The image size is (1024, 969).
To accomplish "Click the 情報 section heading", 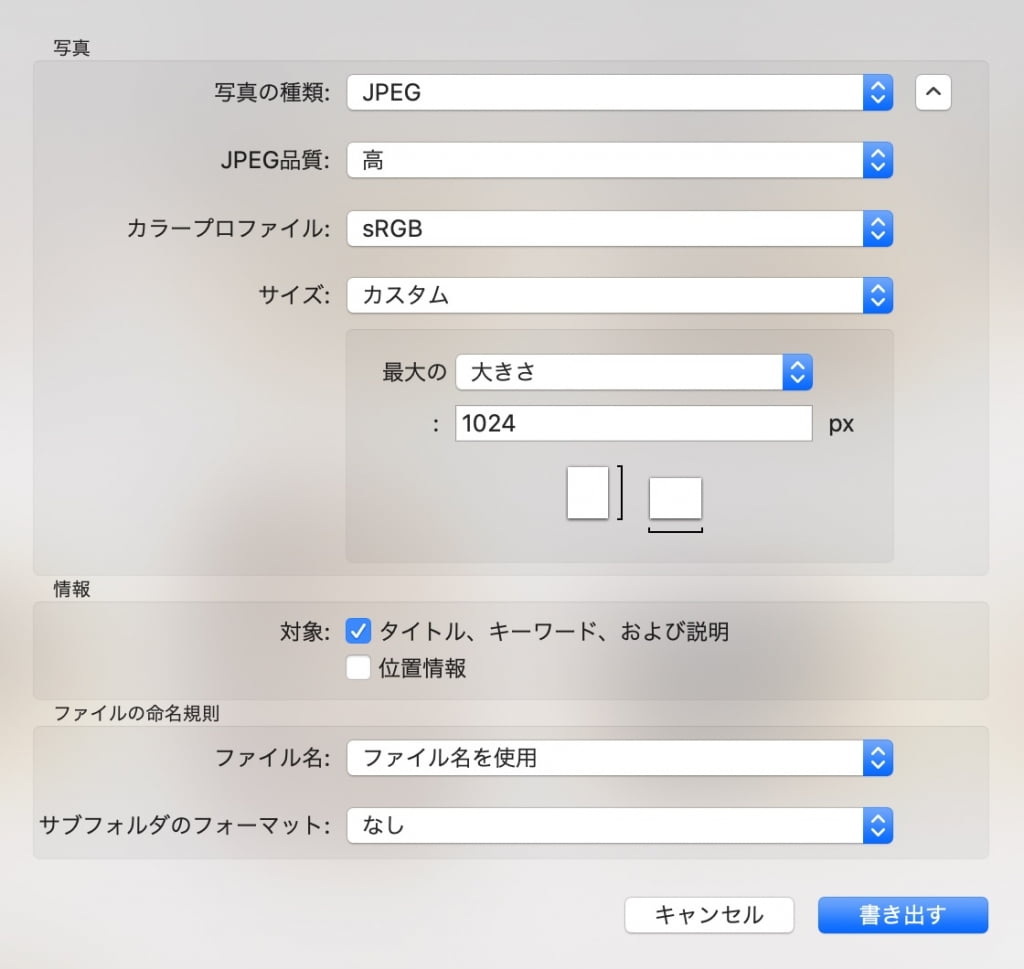I will [72, 589].
